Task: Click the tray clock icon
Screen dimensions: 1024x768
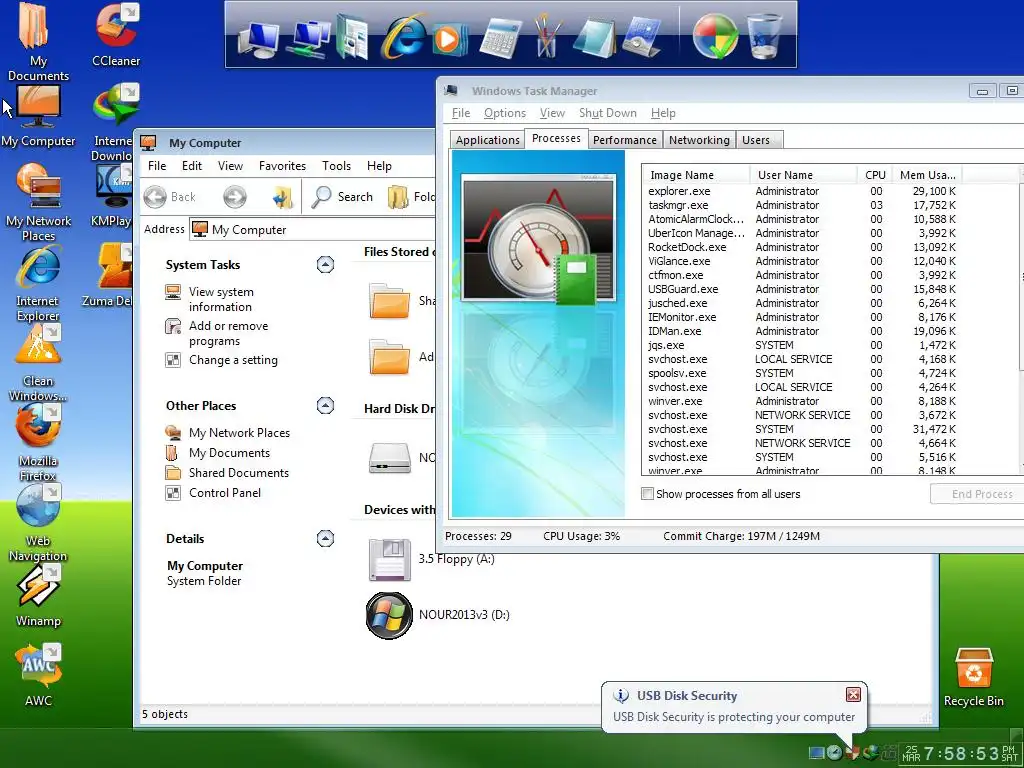Action: point(834,753)
